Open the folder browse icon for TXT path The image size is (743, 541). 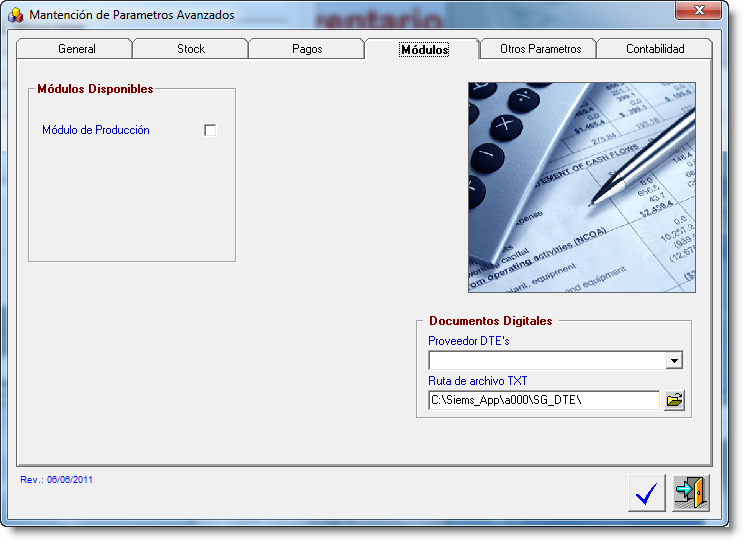tap(674, 400)
